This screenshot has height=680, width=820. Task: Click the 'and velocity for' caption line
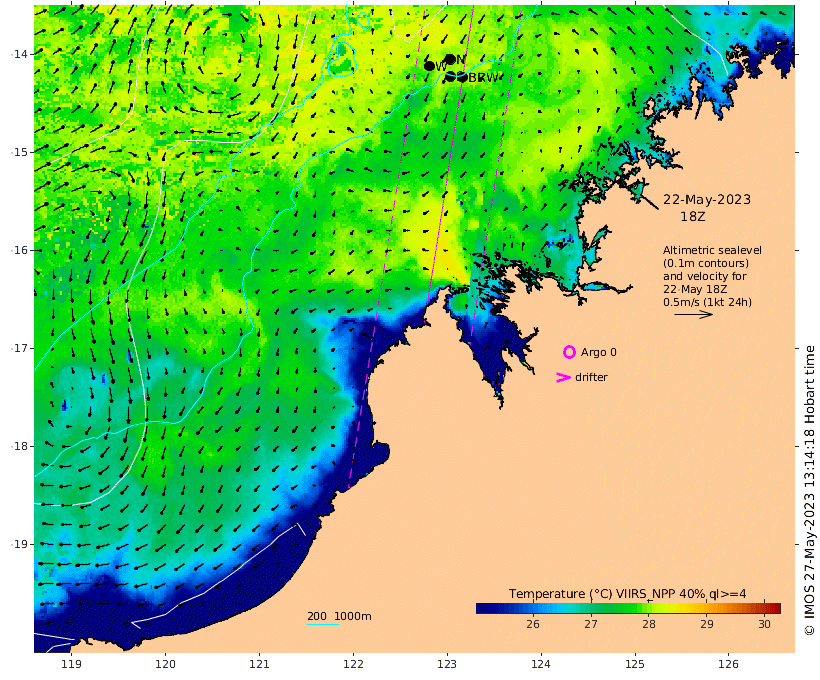(705, 276)
